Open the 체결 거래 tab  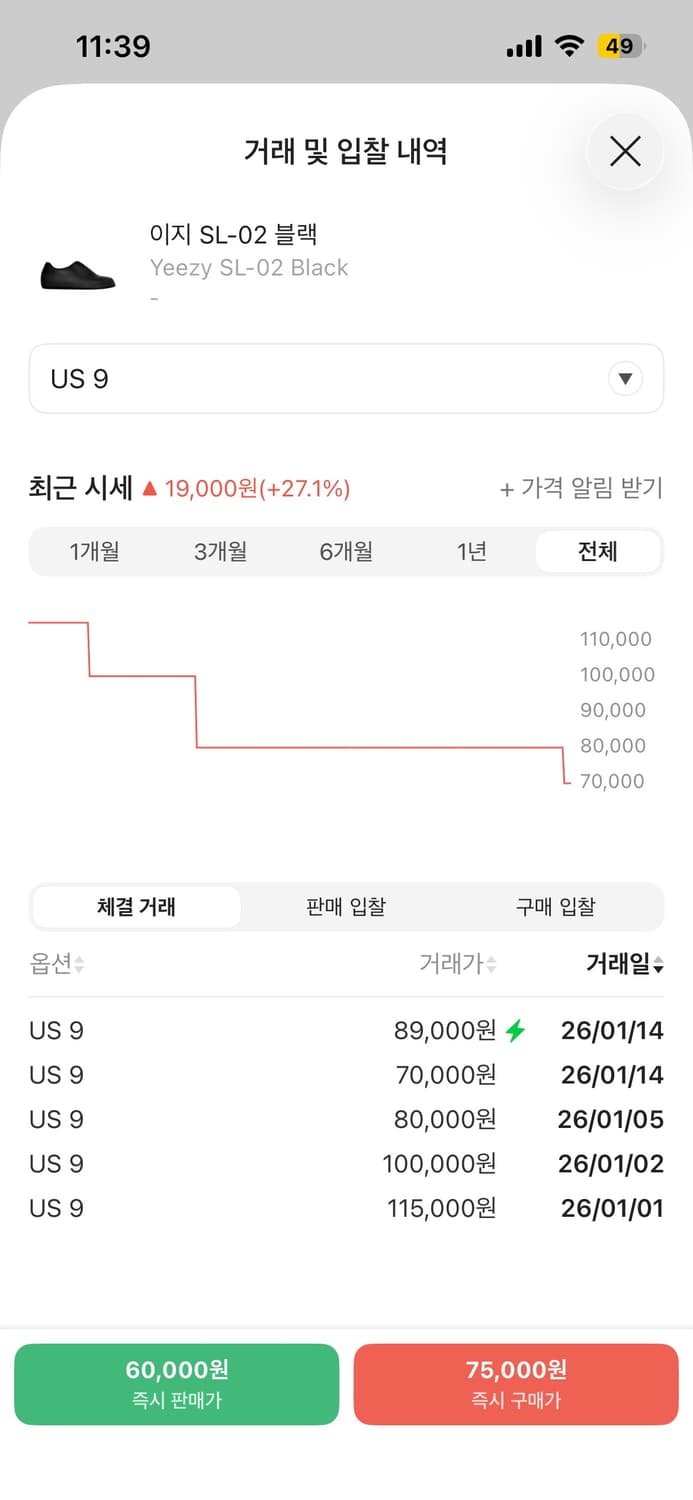(x=137, y=907)
